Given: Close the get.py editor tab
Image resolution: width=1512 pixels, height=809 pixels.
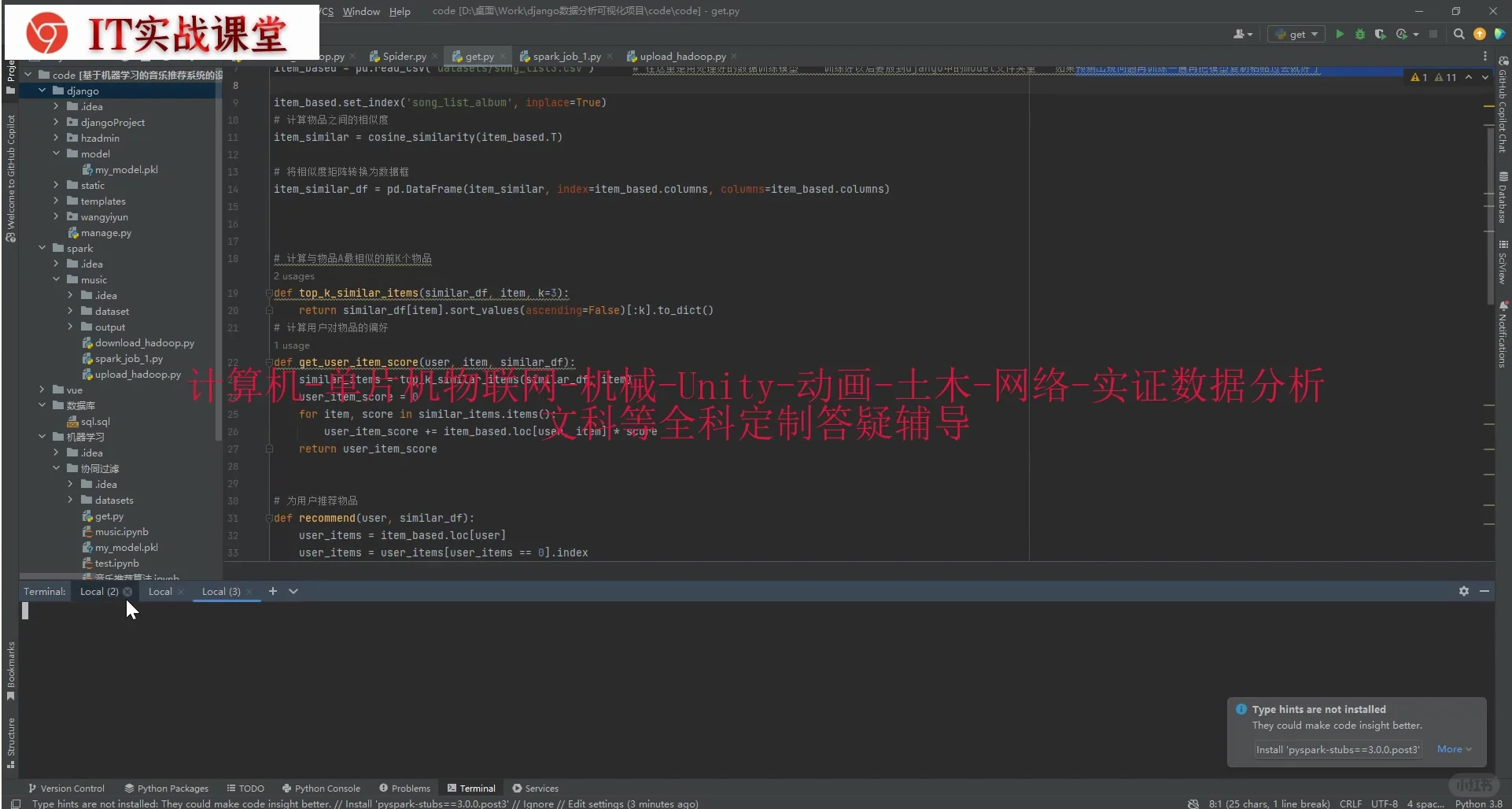Looking at the screenshot, I should tap(503, 57).
